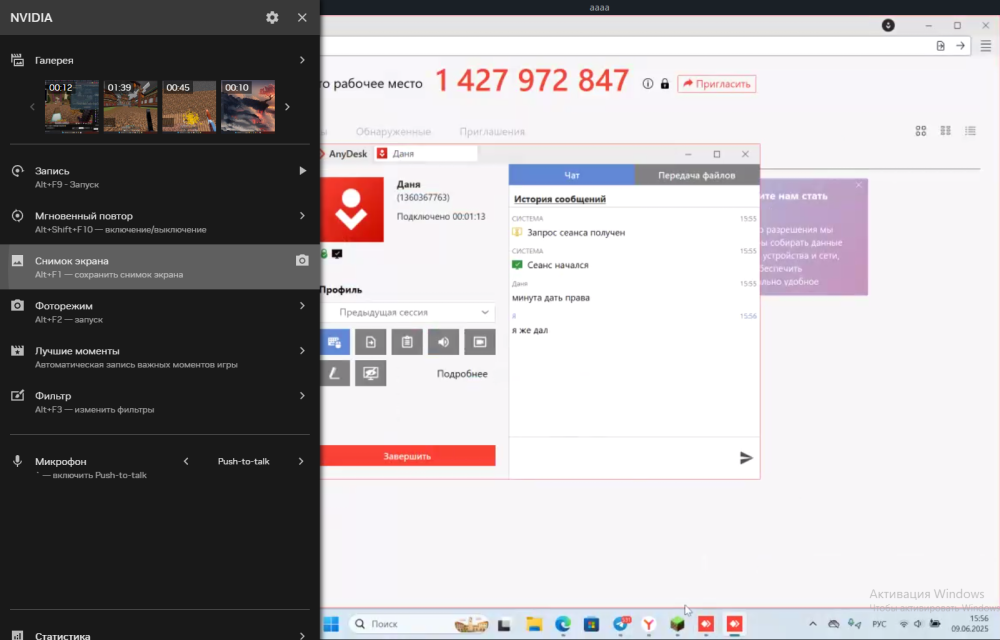Expand the Фильтр entry

302,395
